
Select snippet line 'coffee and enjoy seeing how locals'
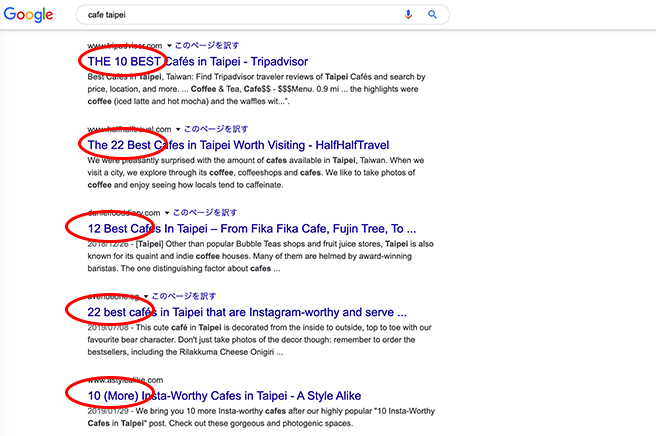click(x=185, y=185)
